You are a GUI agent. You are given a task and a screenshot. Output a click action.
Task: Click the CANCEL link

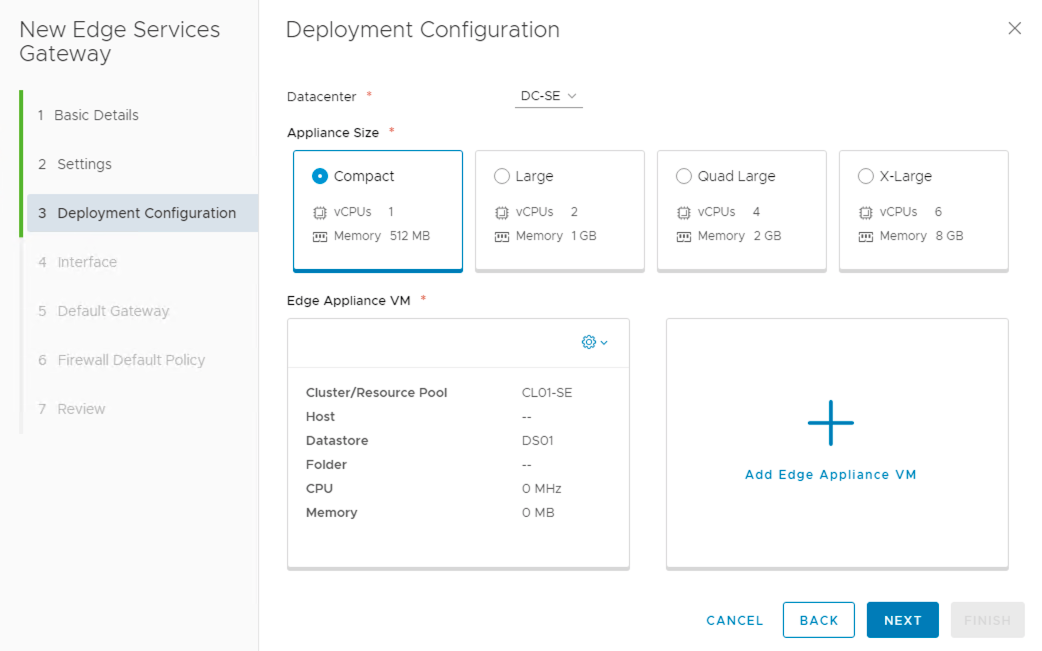[734, 620]
